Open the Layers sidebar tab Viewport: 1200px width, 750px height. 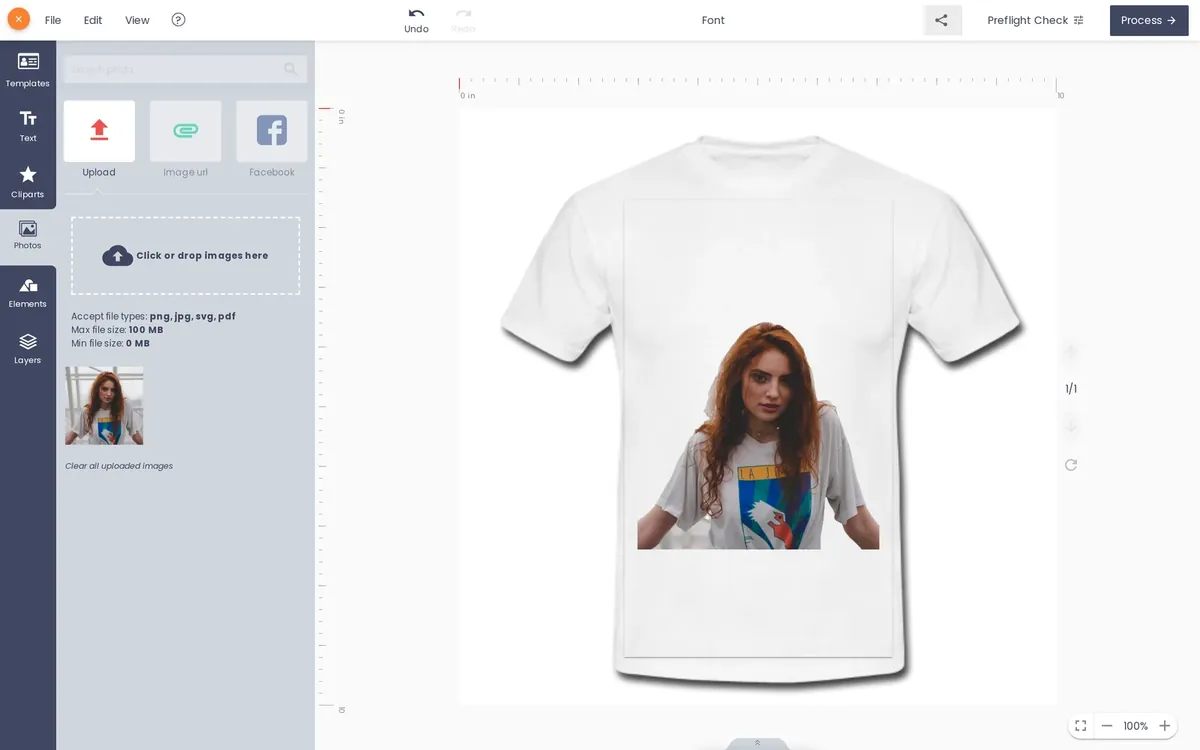pos(28,348)
